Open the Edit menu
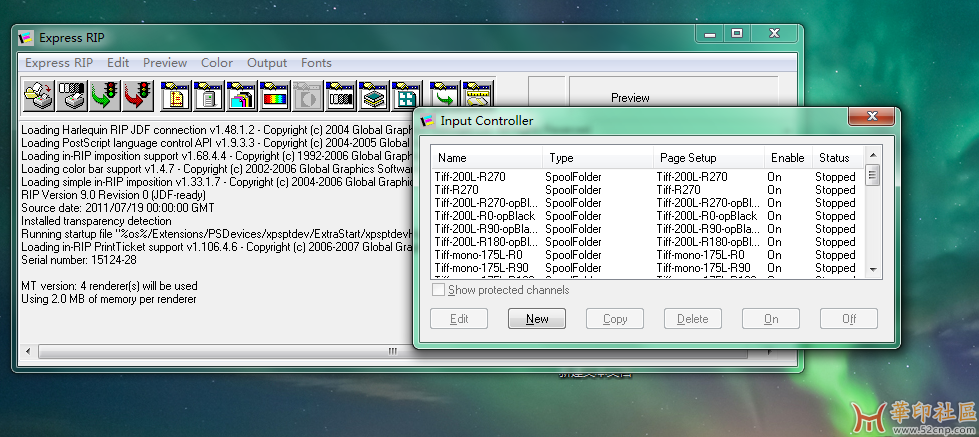The width and height of the screenshot is (979, 437). (118, 62)
